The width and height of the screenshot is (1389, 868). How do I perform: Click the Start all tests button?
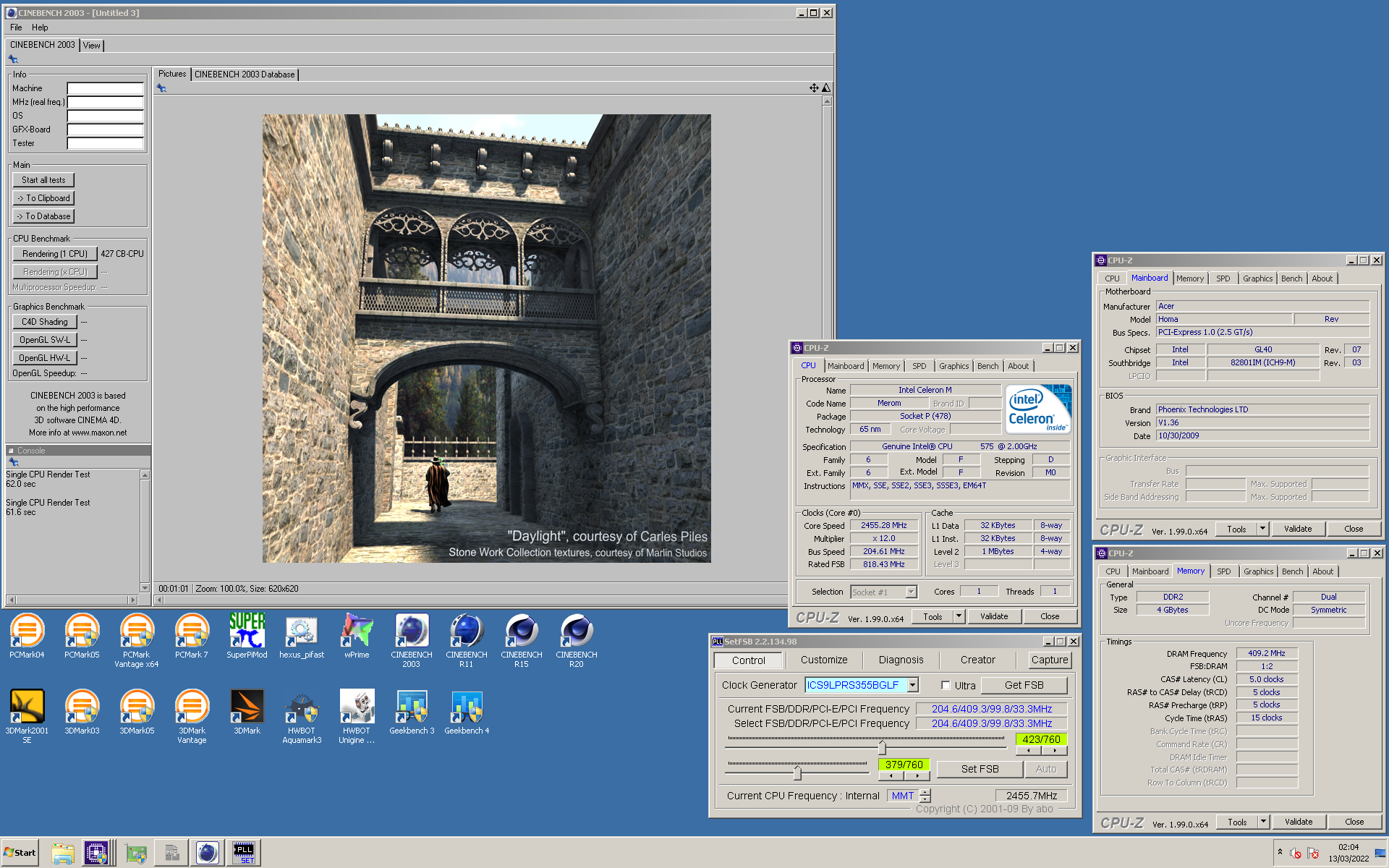[43, 180]
